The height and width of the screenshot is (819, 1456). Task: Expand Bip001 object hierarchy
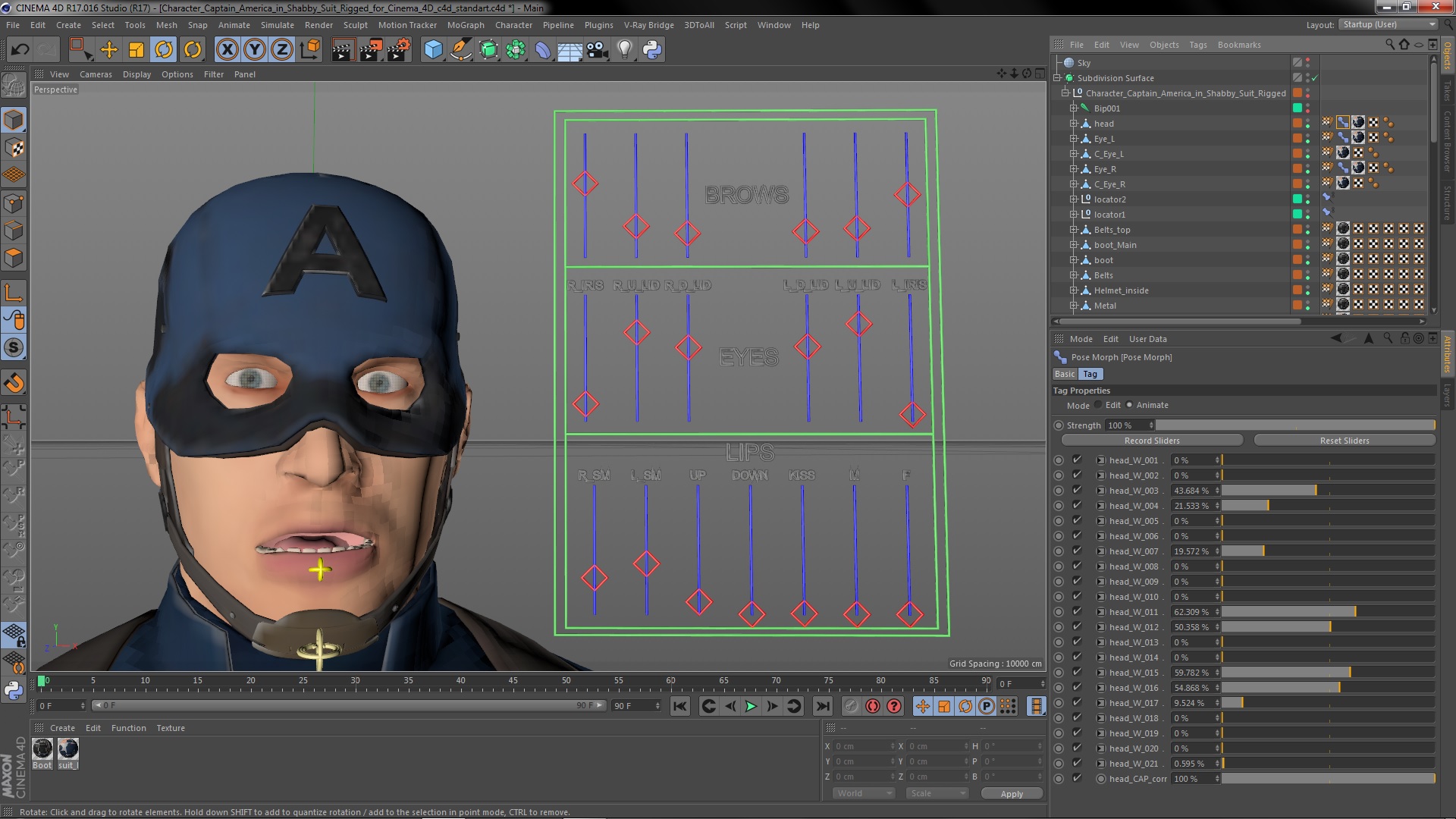(x=1074, y=108)
